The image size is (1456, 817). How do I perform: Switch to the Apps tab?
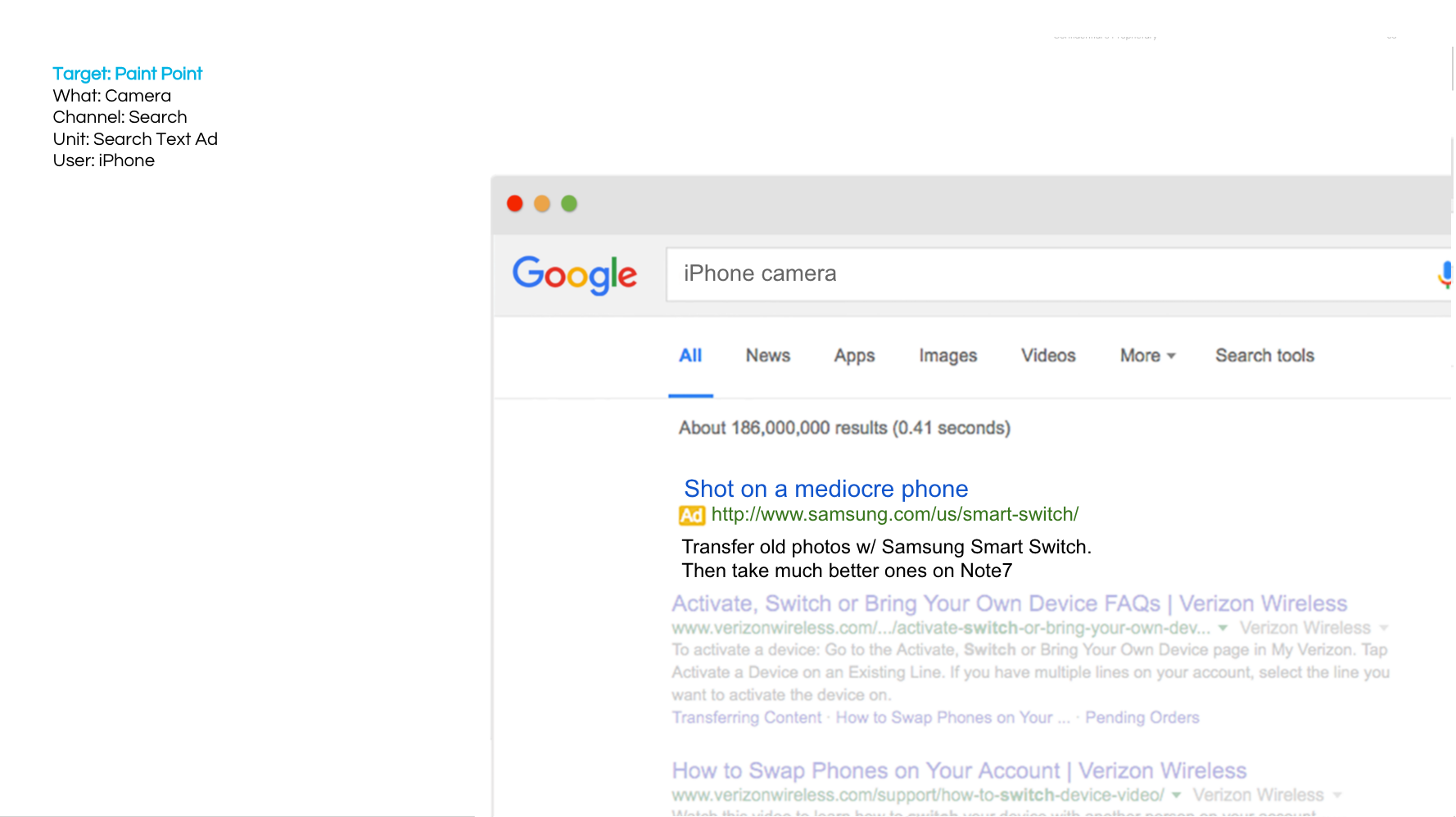pos(854,355)
